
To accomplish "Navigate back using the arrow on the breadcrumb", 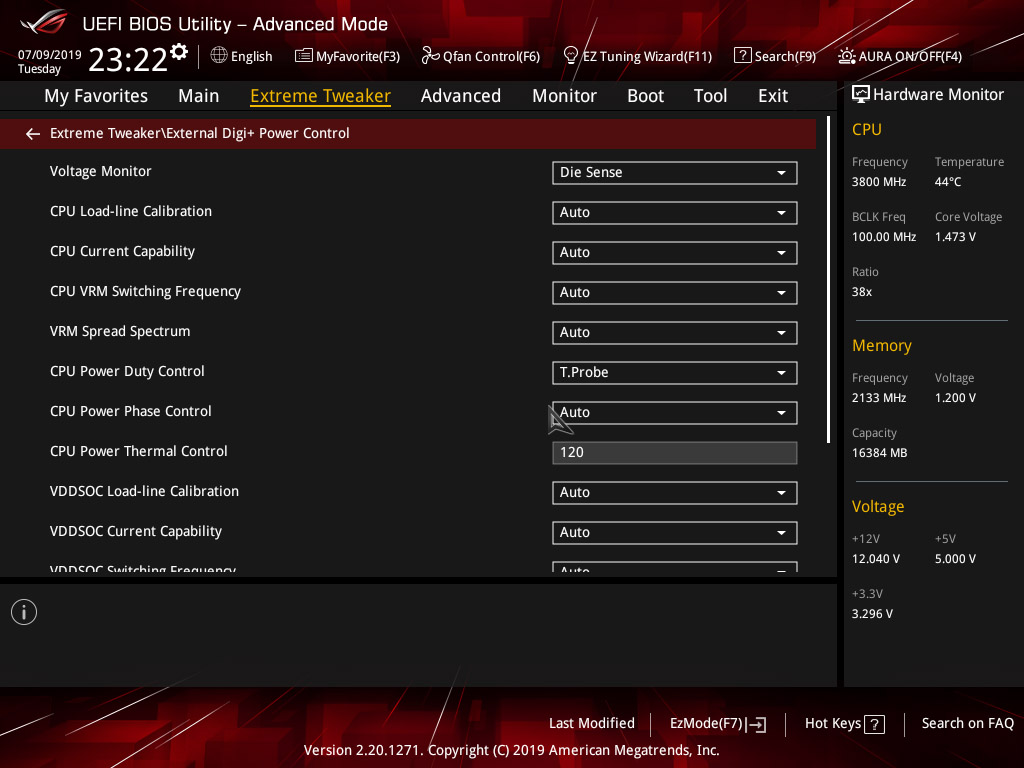I will pyautogui.click(x=32, y=132).
